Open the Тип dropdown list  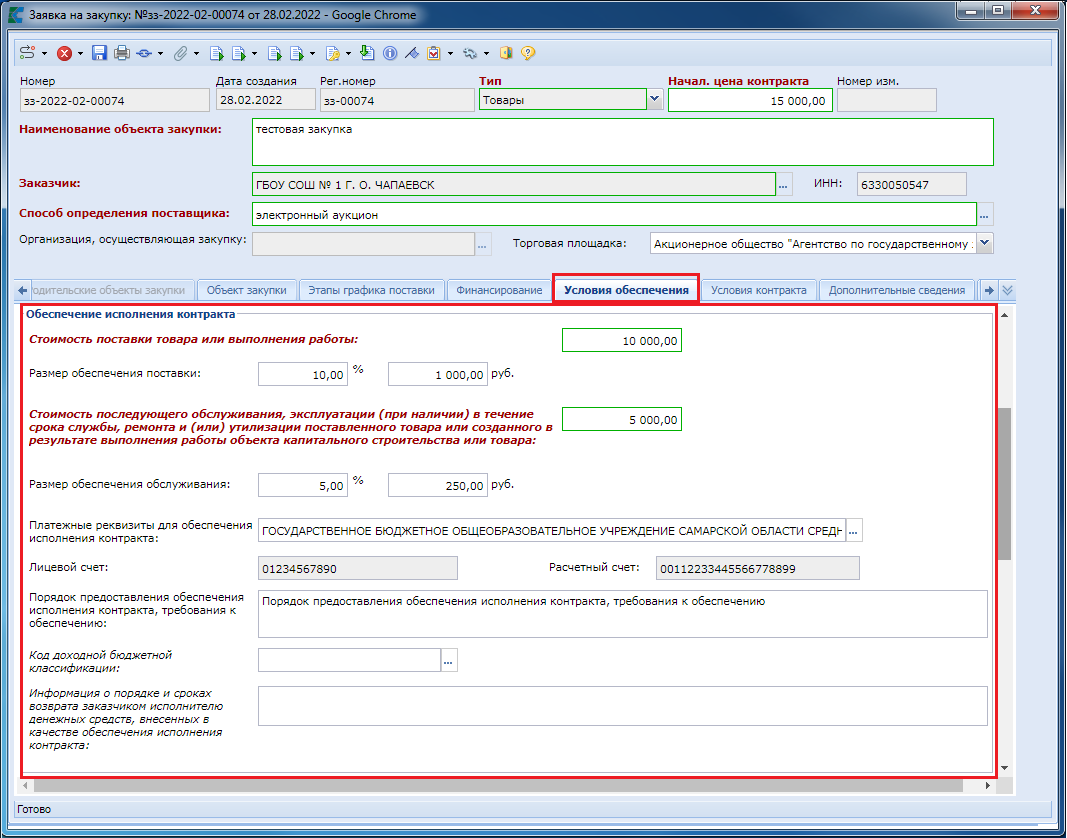tap(654, 99)
